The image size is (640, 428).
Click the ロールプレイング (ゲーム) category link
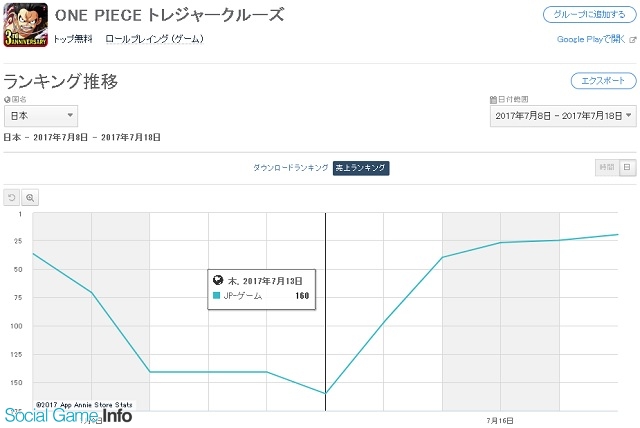point(154,39)
